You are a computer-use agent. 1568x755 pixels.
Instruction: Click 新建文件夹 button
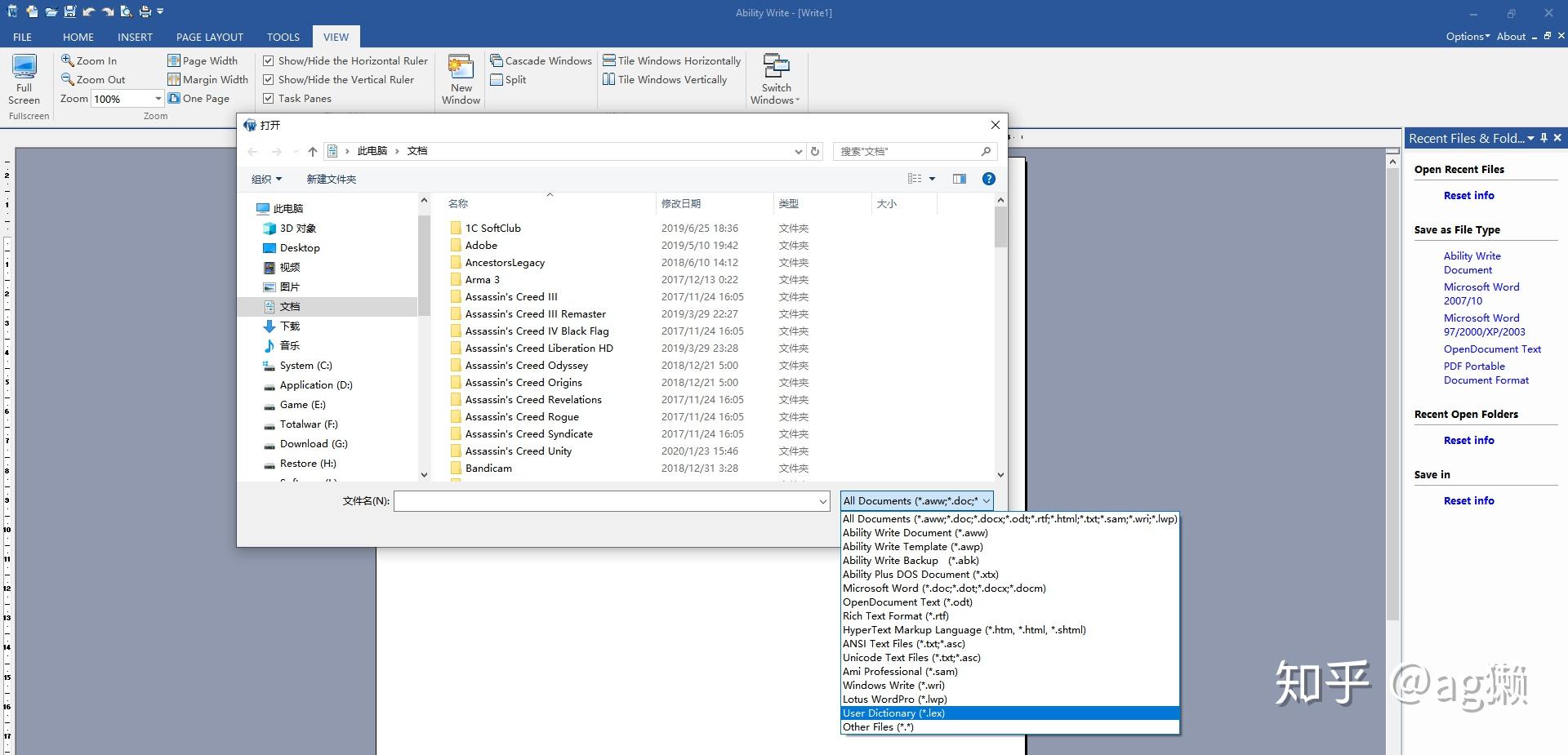[332, 179]
